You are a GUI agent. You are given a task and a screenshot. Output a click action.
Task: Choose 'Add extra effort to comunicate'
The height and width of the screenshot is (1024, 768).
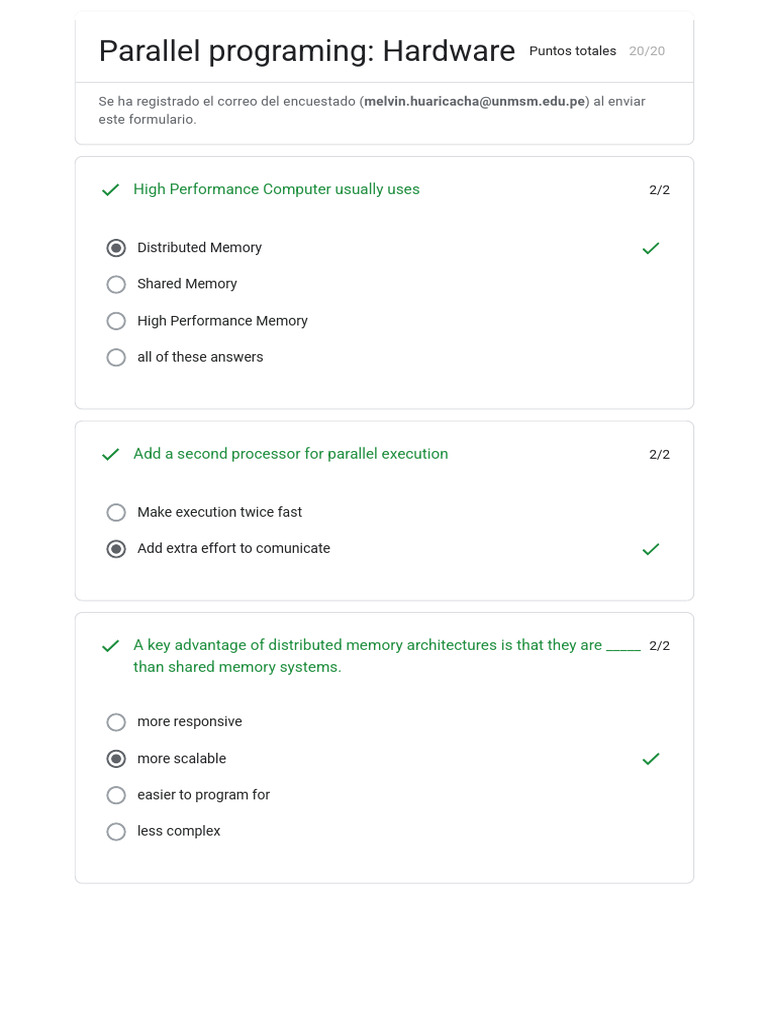click(x=116, y=549)
